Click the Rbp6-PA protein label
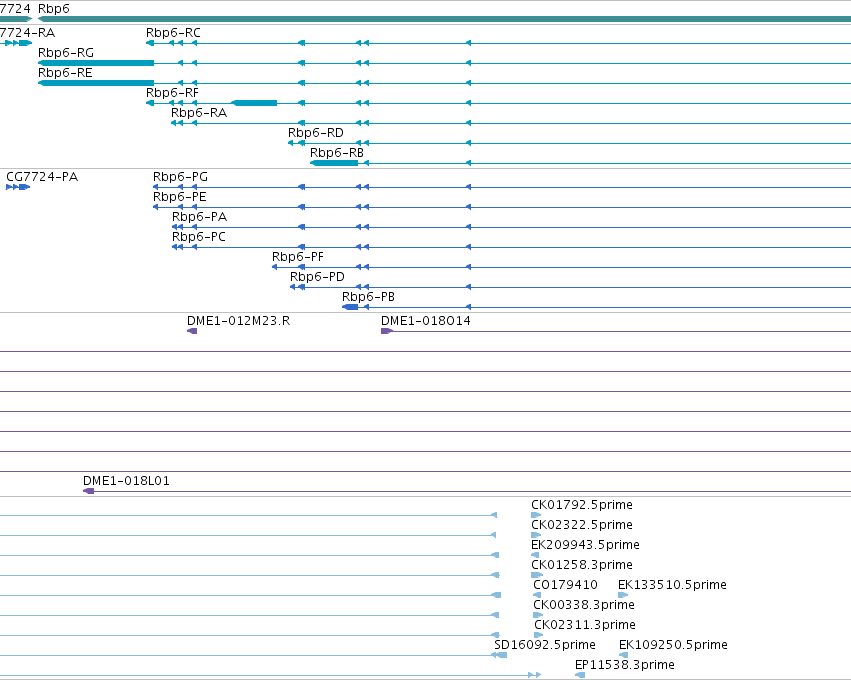The image size is (851, 680). (199, 217)
